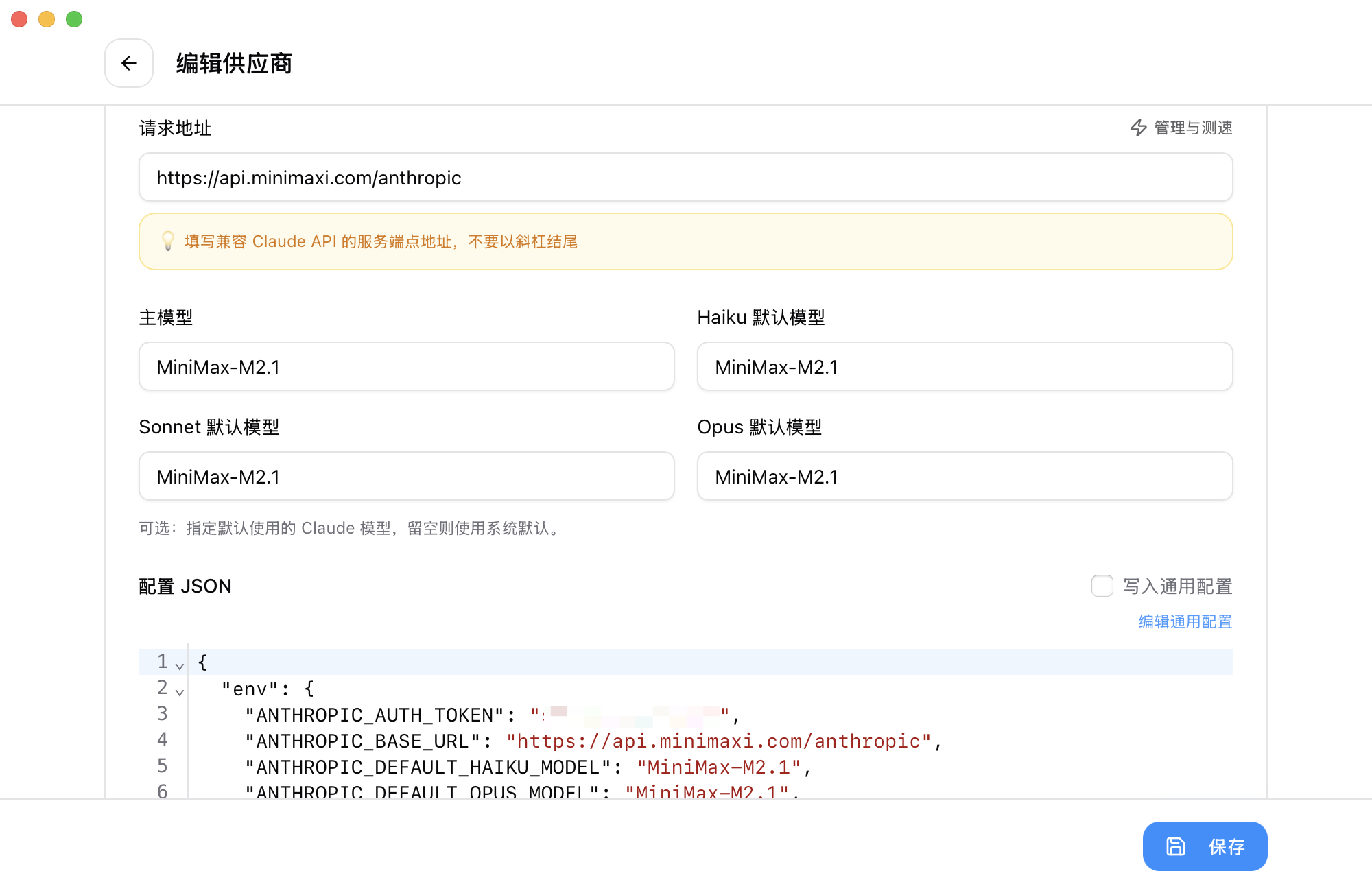Click the green fullscreen window button
The width and height of the screenshot is (1372, 893).
74,19
